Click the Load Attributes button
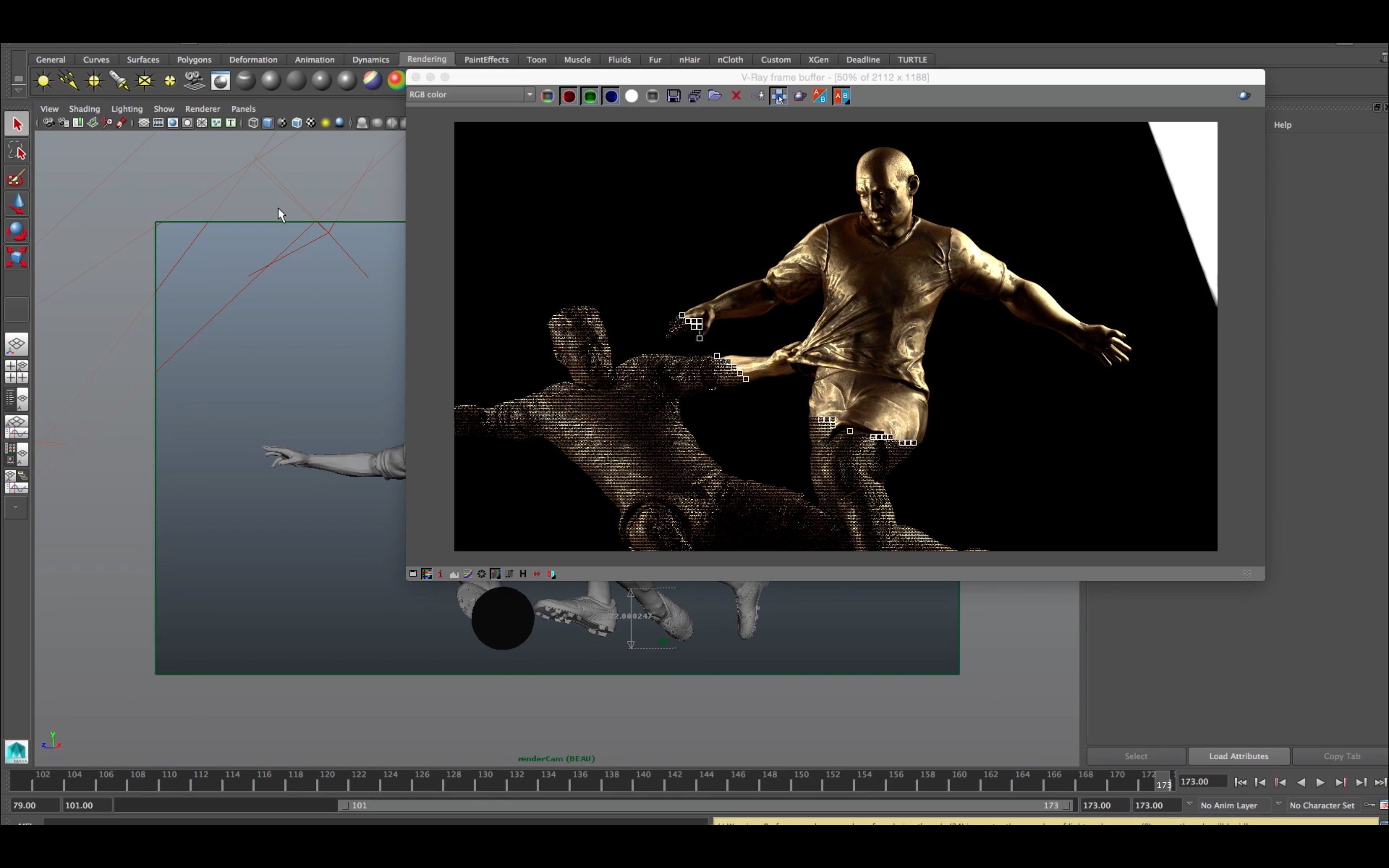 (x=1239, y=756)
